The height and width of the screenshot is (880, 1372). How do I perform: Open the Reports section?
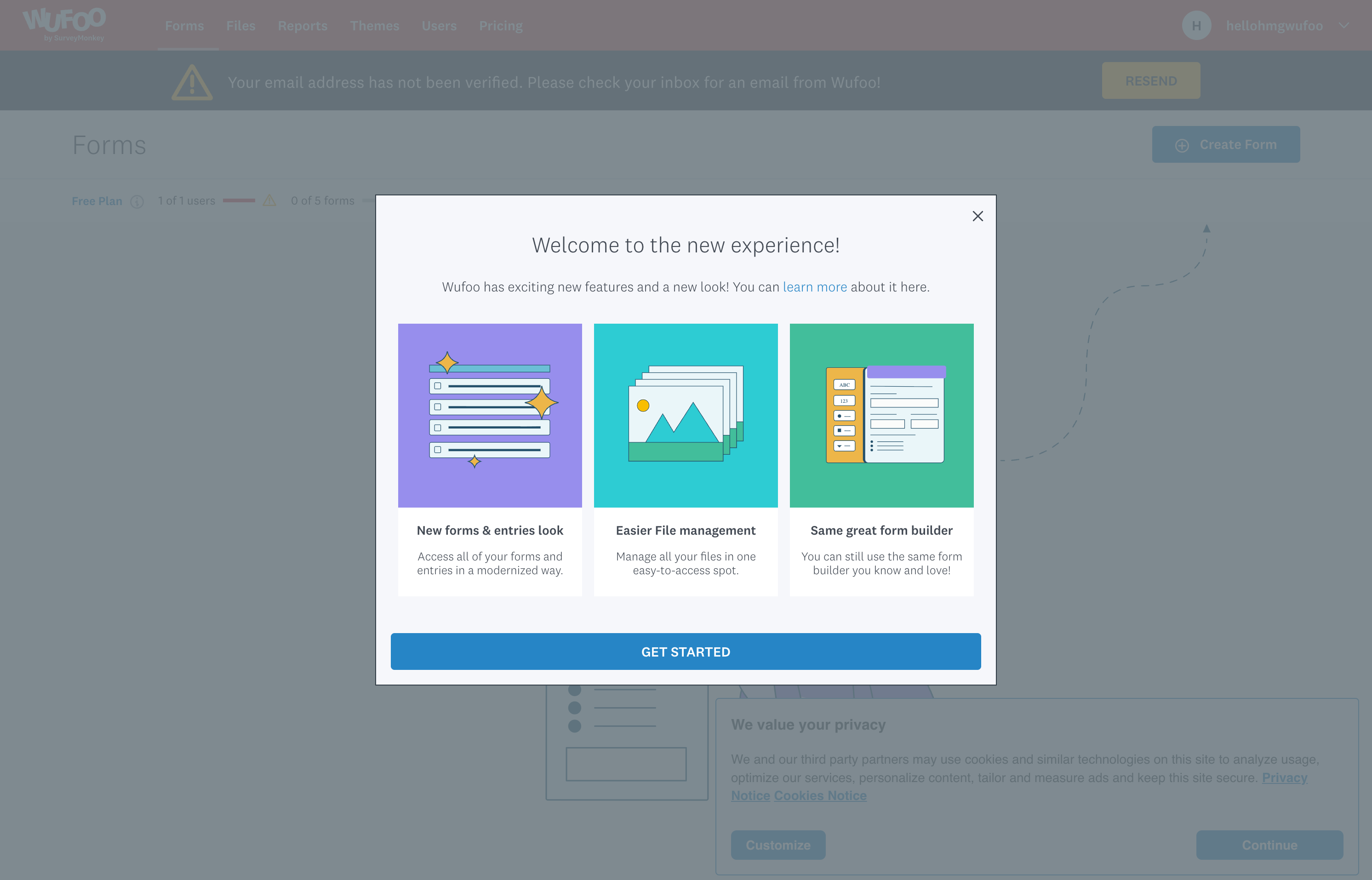pos(302,25)
